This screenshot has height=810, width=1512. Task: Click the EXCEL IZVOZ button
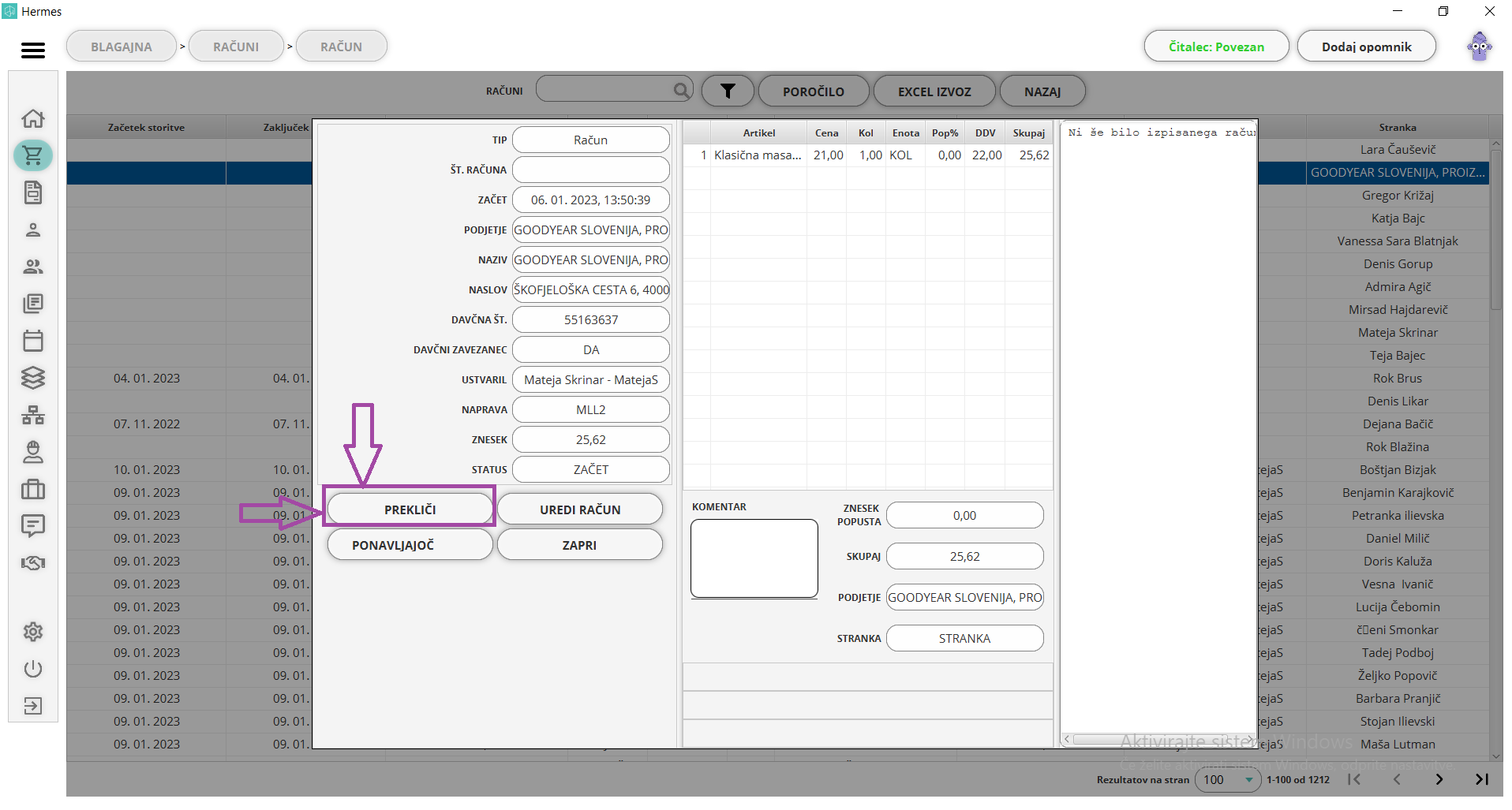(934, 91)
